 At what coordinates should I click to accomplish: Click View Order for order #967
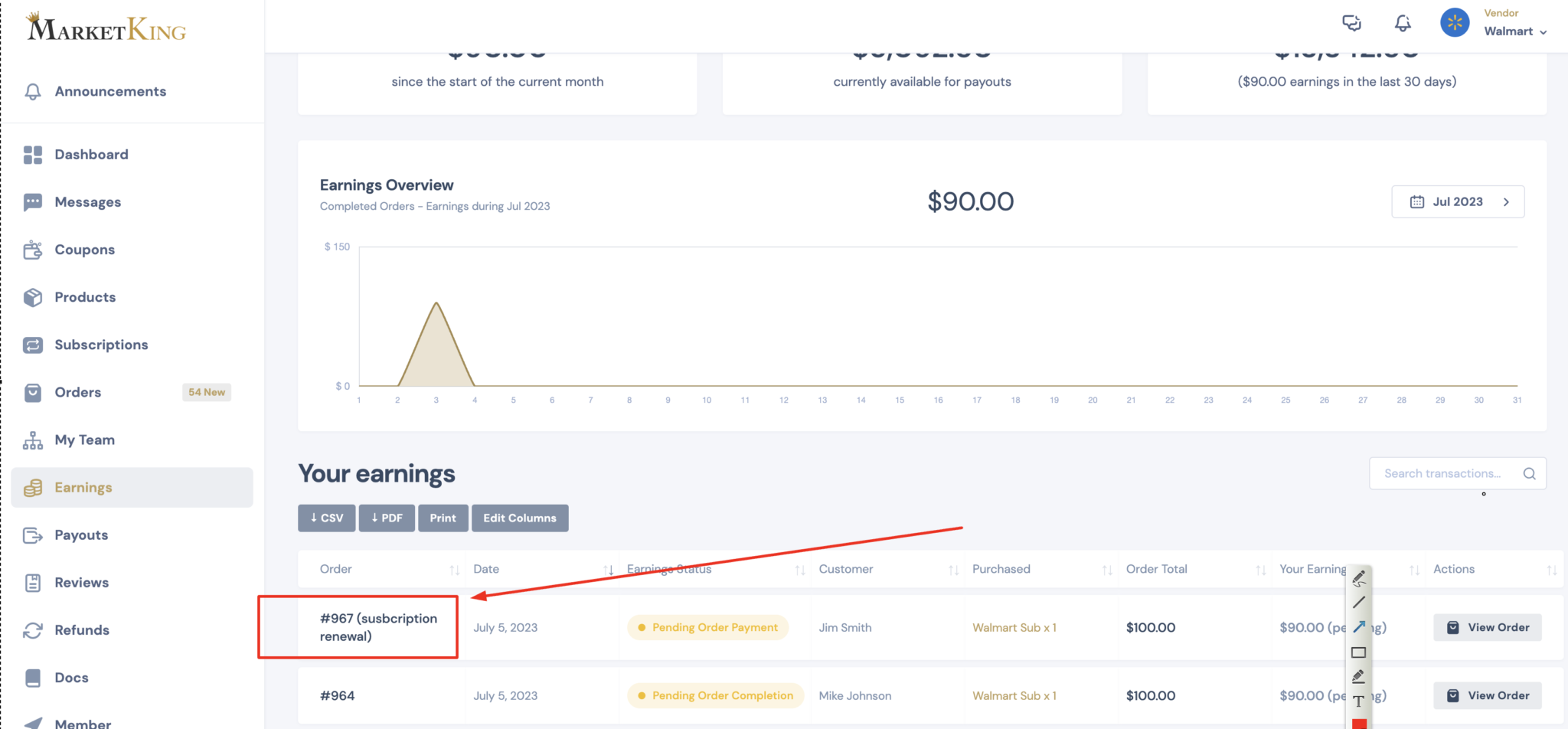click(x=1486, y=626)
